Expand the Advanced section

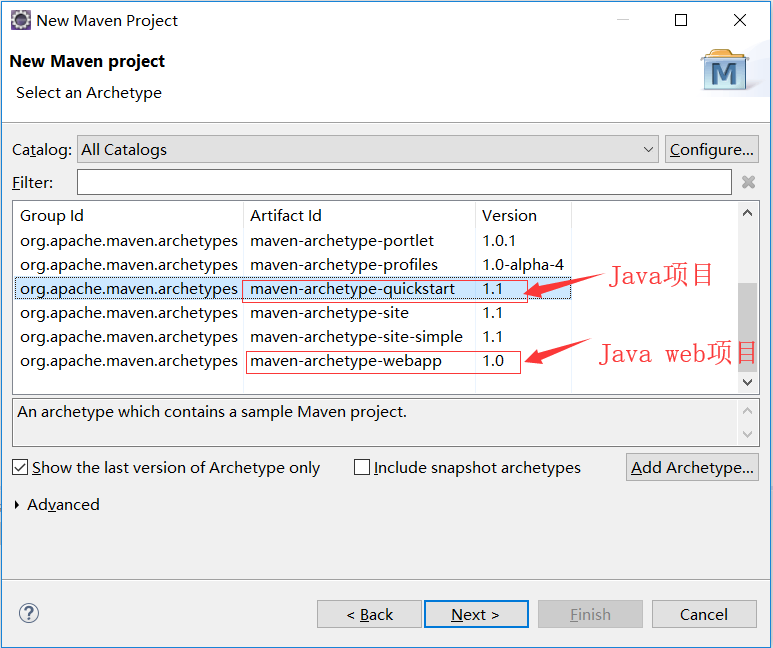(17, 504)
